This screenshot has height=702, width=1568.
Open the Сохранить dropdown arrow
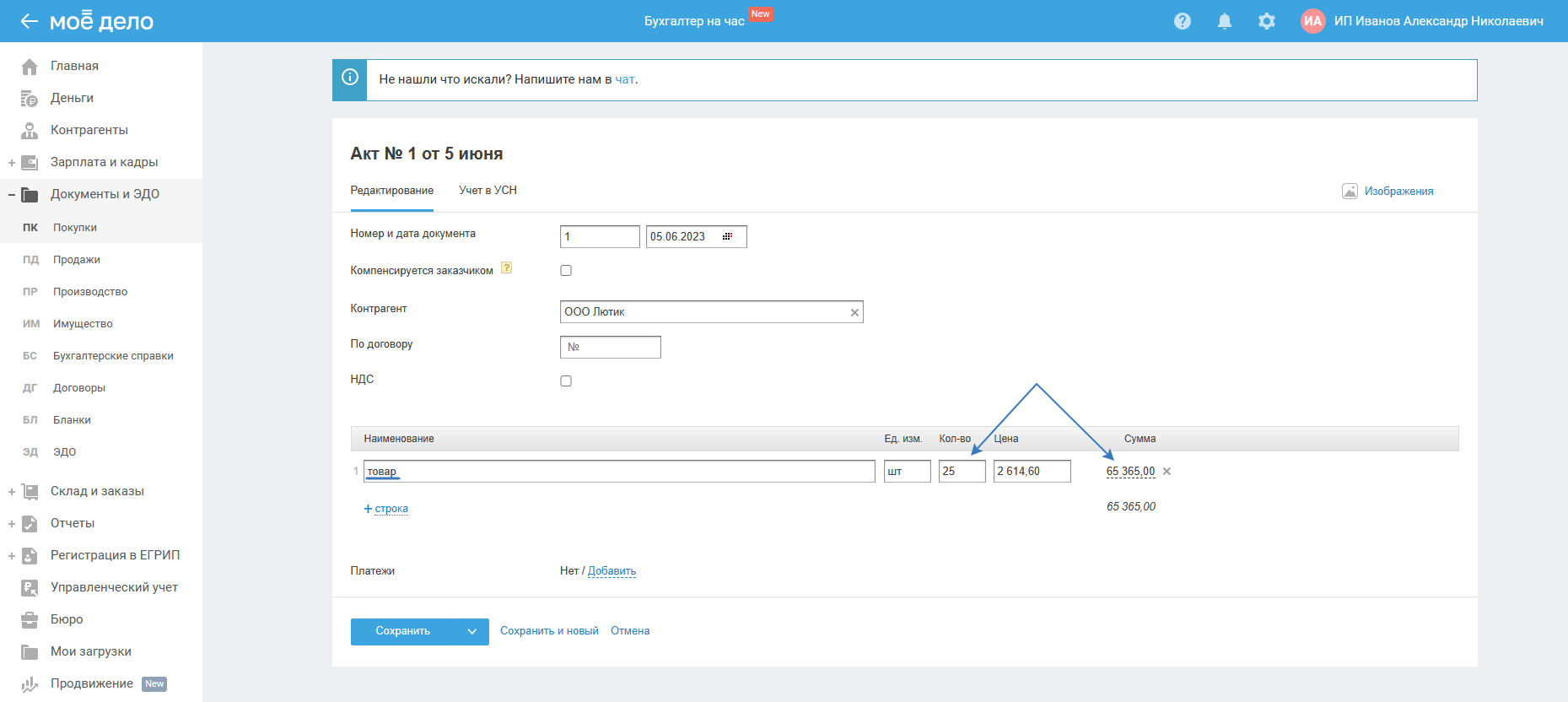[x=472, y=631]
